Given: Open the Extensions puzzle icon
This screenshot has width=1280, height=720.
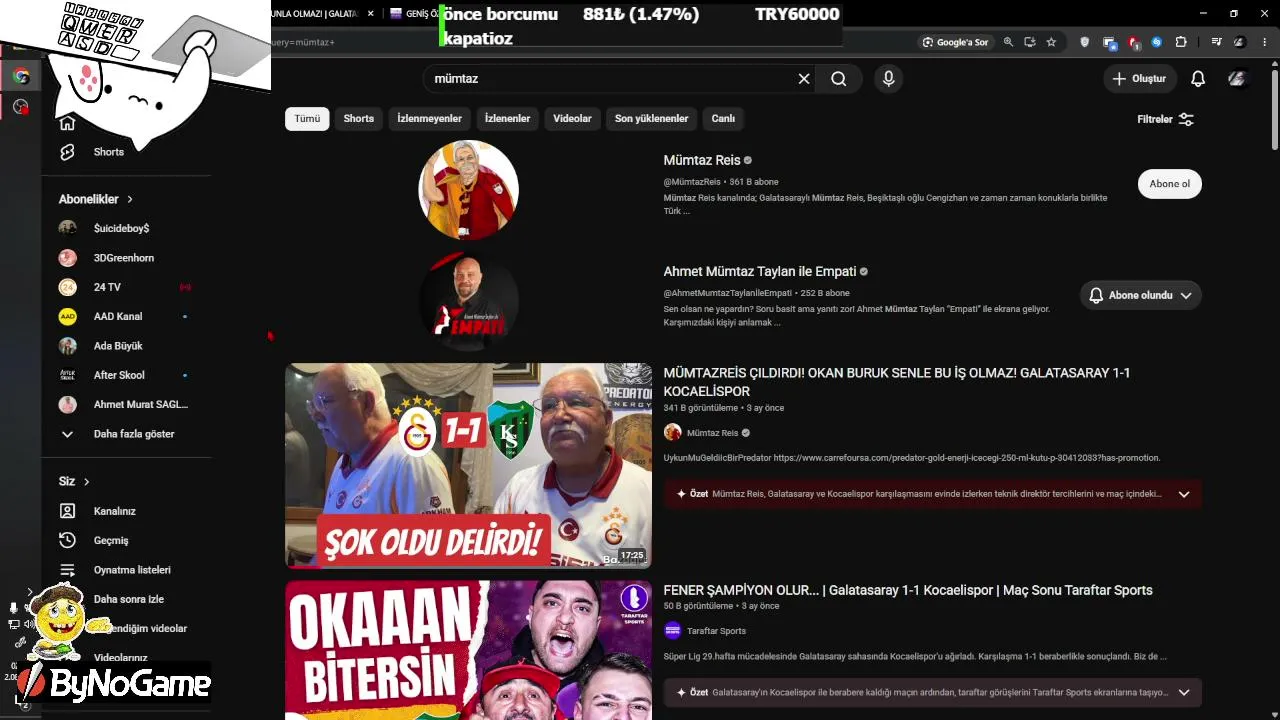Looking at the screenshot, I should click(x=1181, y=42).
